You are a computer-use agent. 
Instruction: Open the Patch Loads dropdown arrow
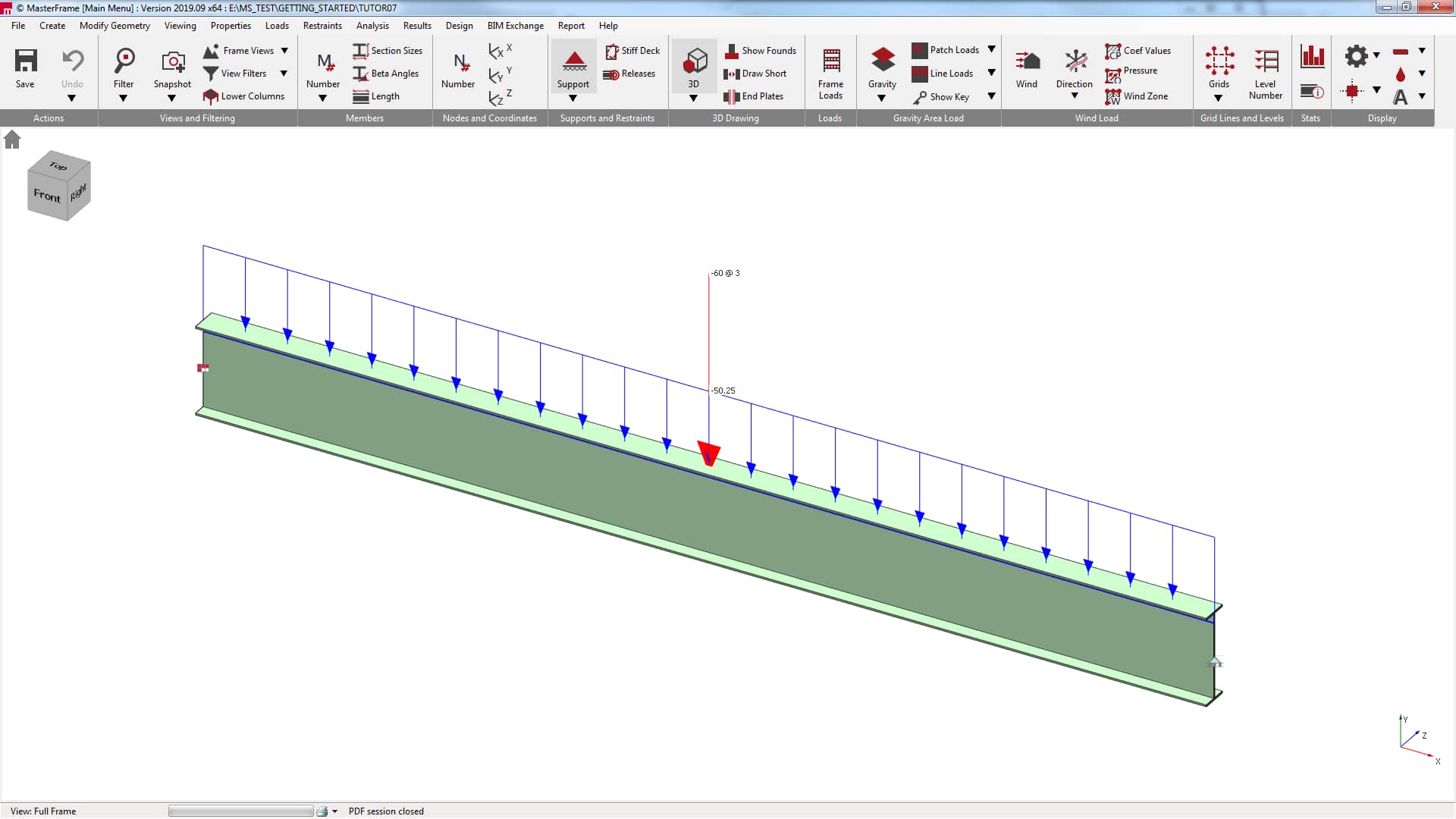tap(993, 49)
